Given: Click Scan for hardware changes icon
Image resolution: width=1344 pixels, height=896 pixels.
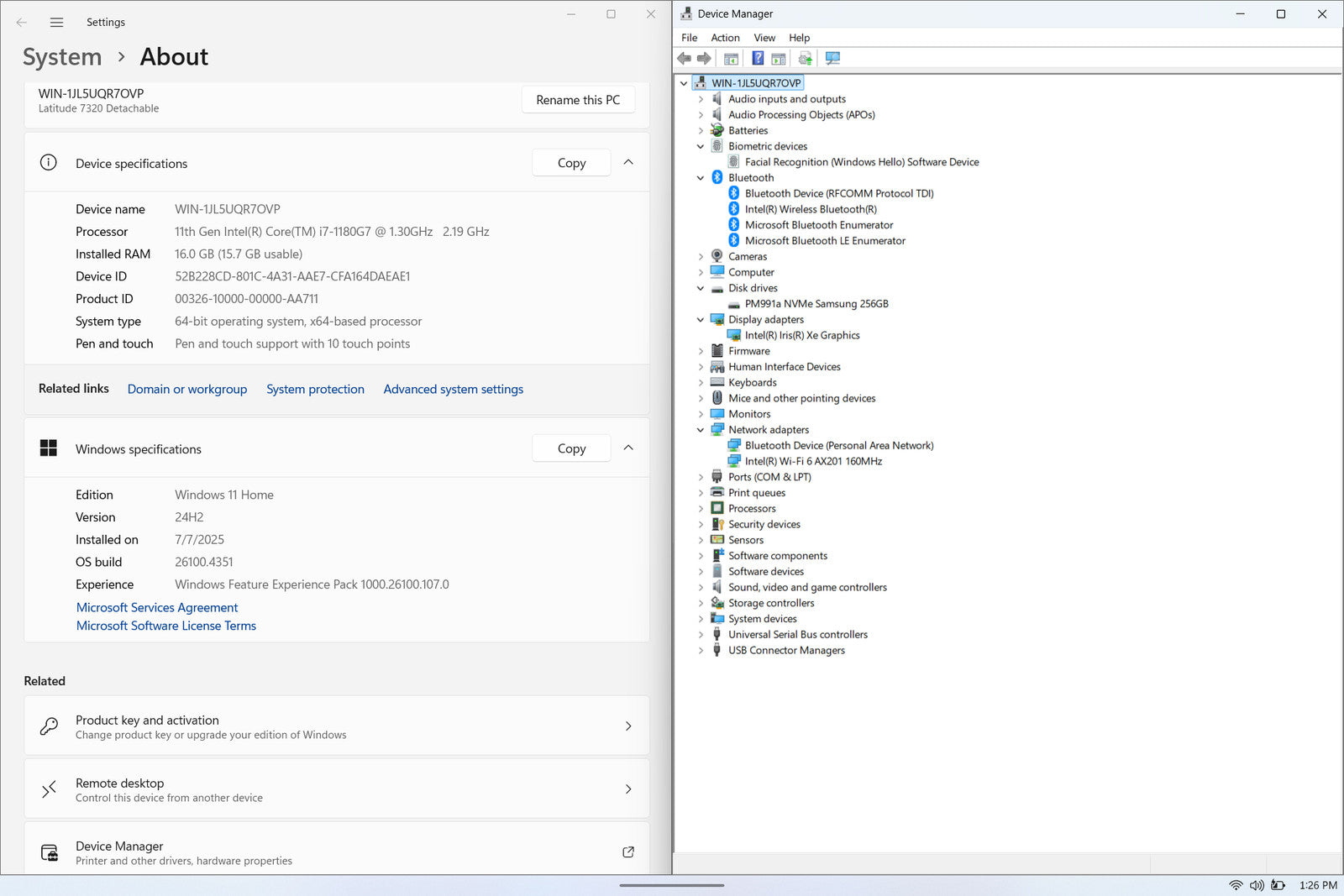Looking at the screenshot, I should pyautogui.click(x=832, y=58).
